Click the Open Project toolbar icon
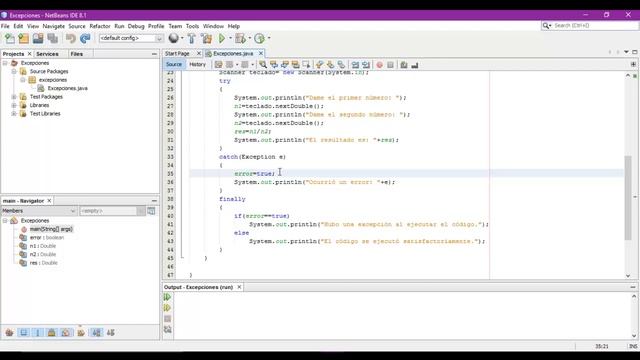The image size is (640, 360). [38, 38]
